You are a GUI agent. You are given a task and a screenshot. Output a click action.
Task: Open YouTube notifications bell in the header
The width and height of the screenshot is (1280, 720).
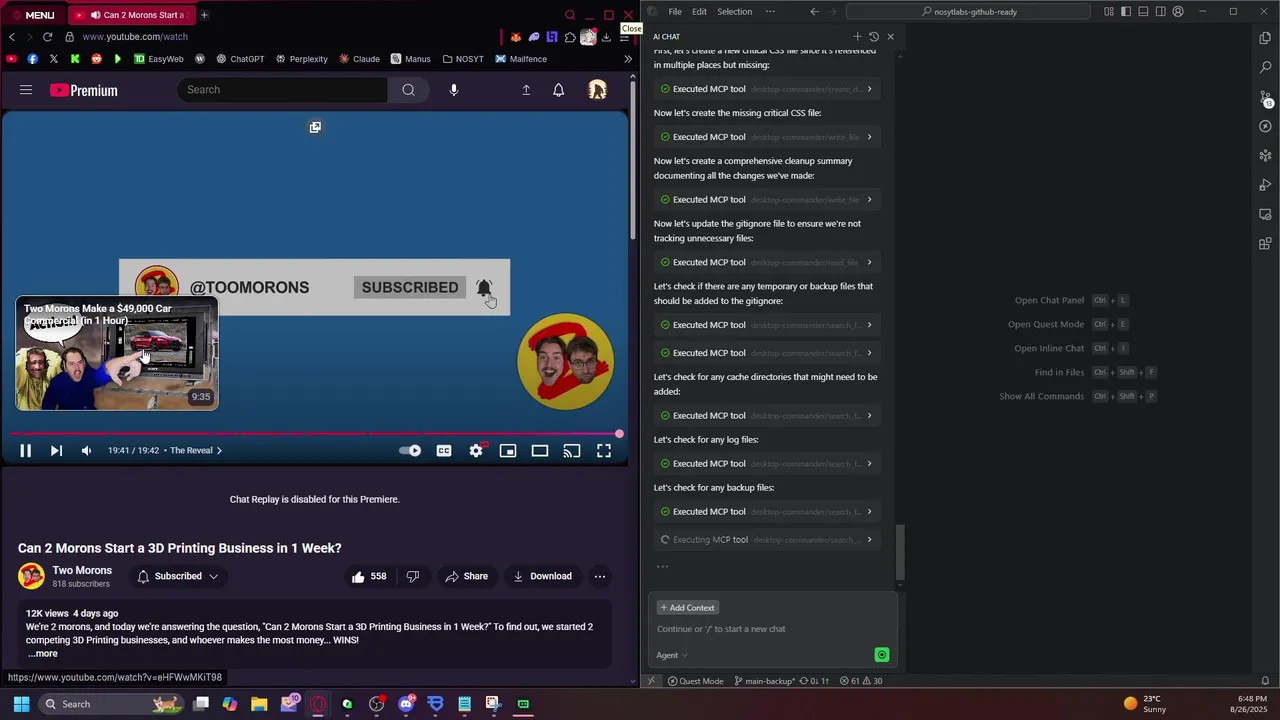[x=559, y=90]
